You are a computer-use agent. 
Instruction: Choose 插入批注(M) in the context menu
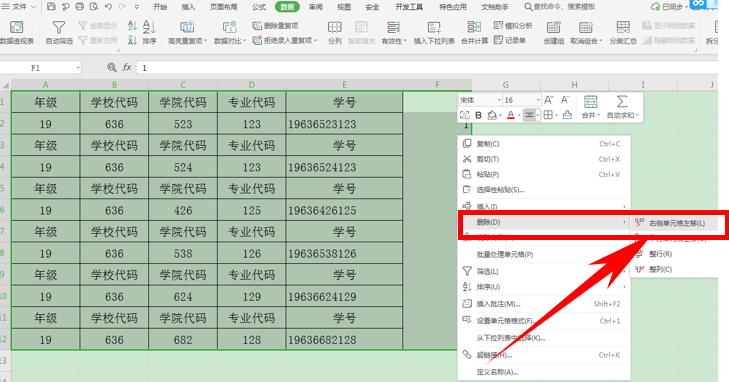pos(544,304)
